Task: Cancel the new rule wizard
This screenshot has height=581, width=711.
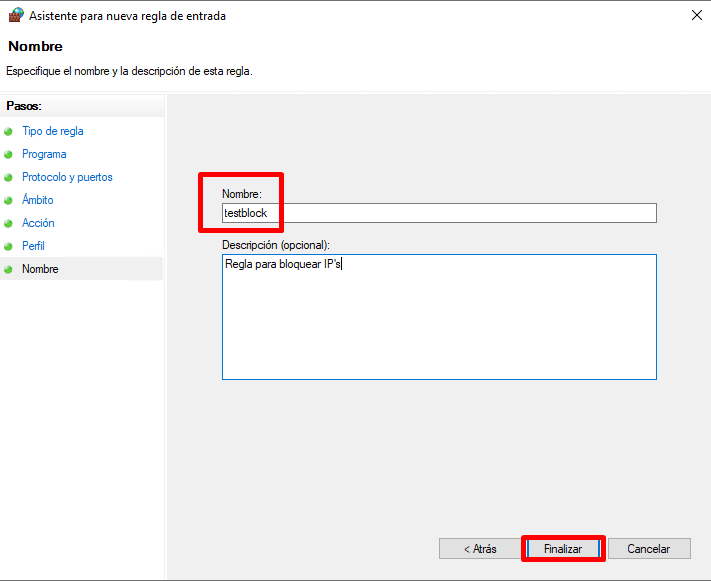Action: 649,549
